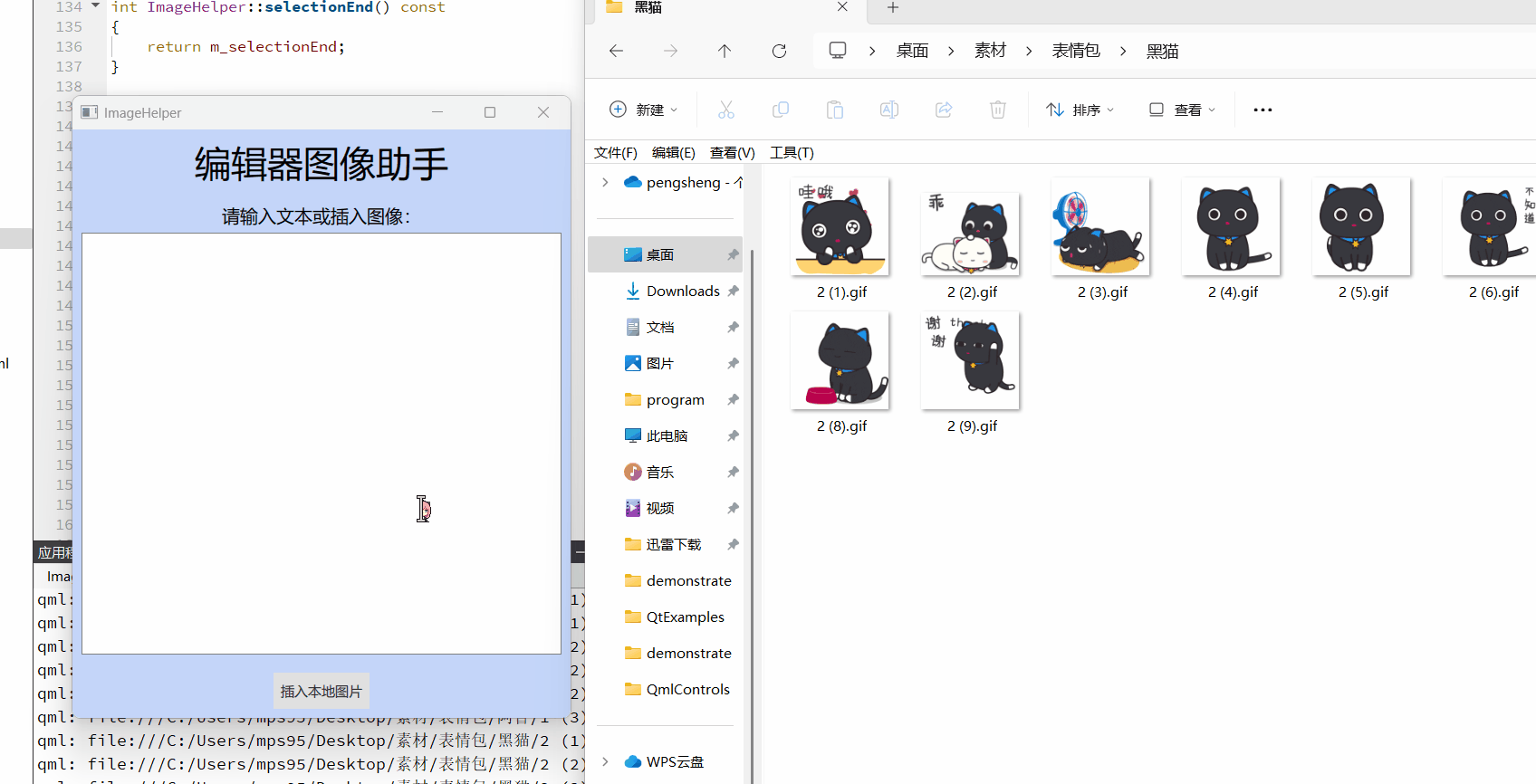
Task: Click the Share icon in toolbar
Action: point(944,110)
